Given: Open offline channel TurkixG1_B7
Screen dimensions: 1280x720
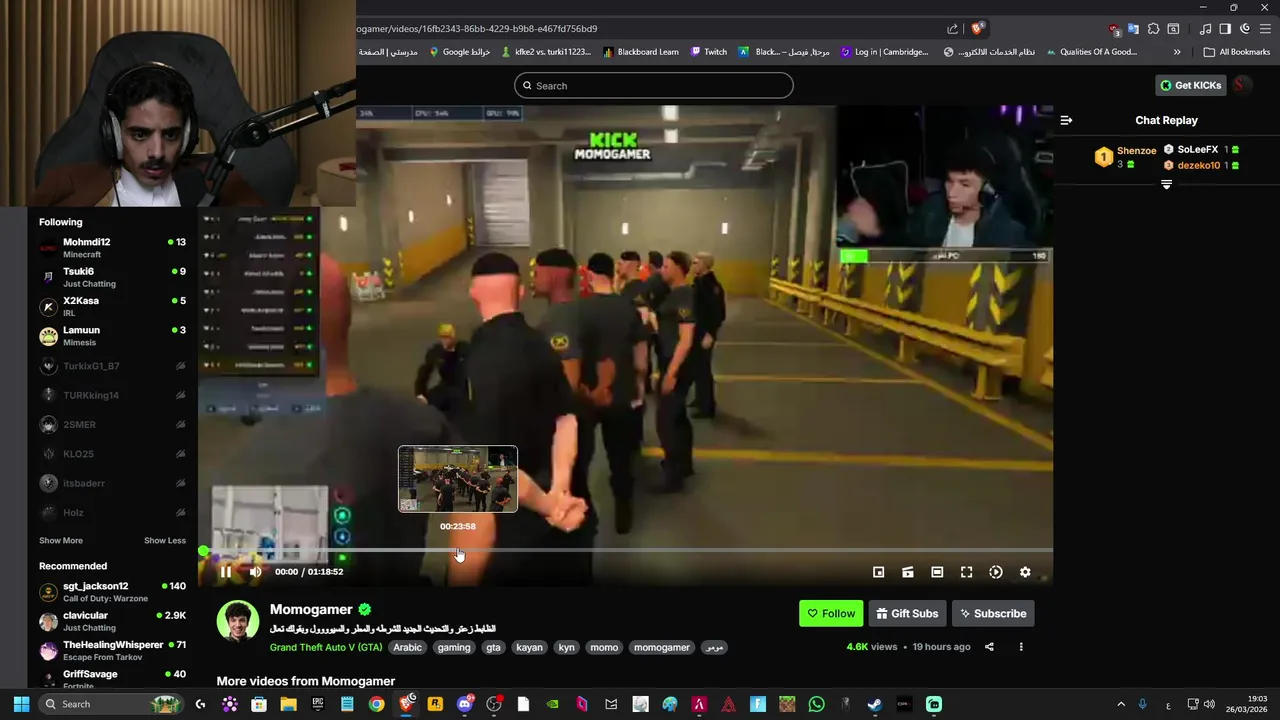Looking at the screenshot, I should click(x=112, y=366).
